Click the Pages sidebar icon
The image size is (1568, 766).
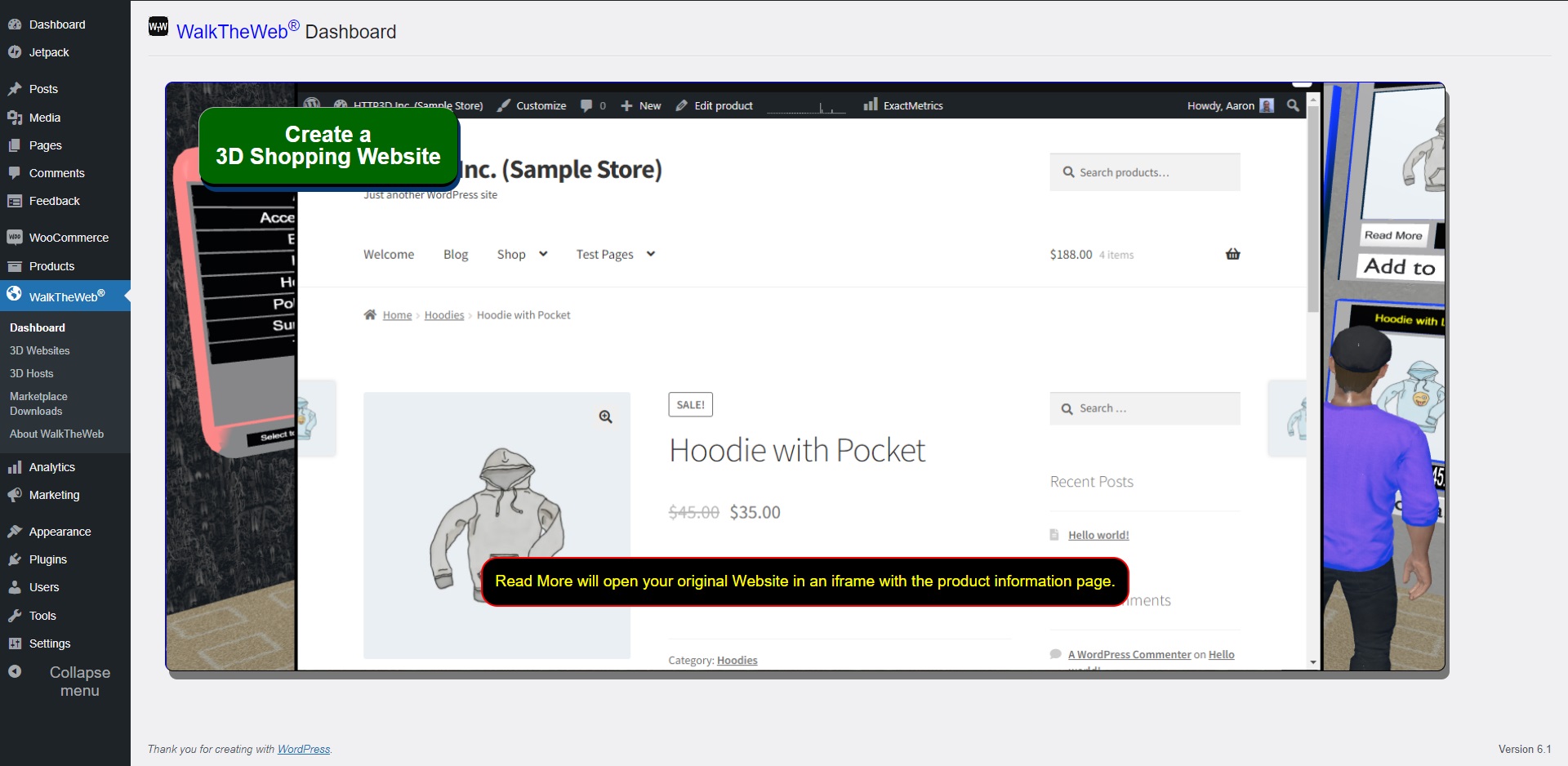(x=15, y=145)
